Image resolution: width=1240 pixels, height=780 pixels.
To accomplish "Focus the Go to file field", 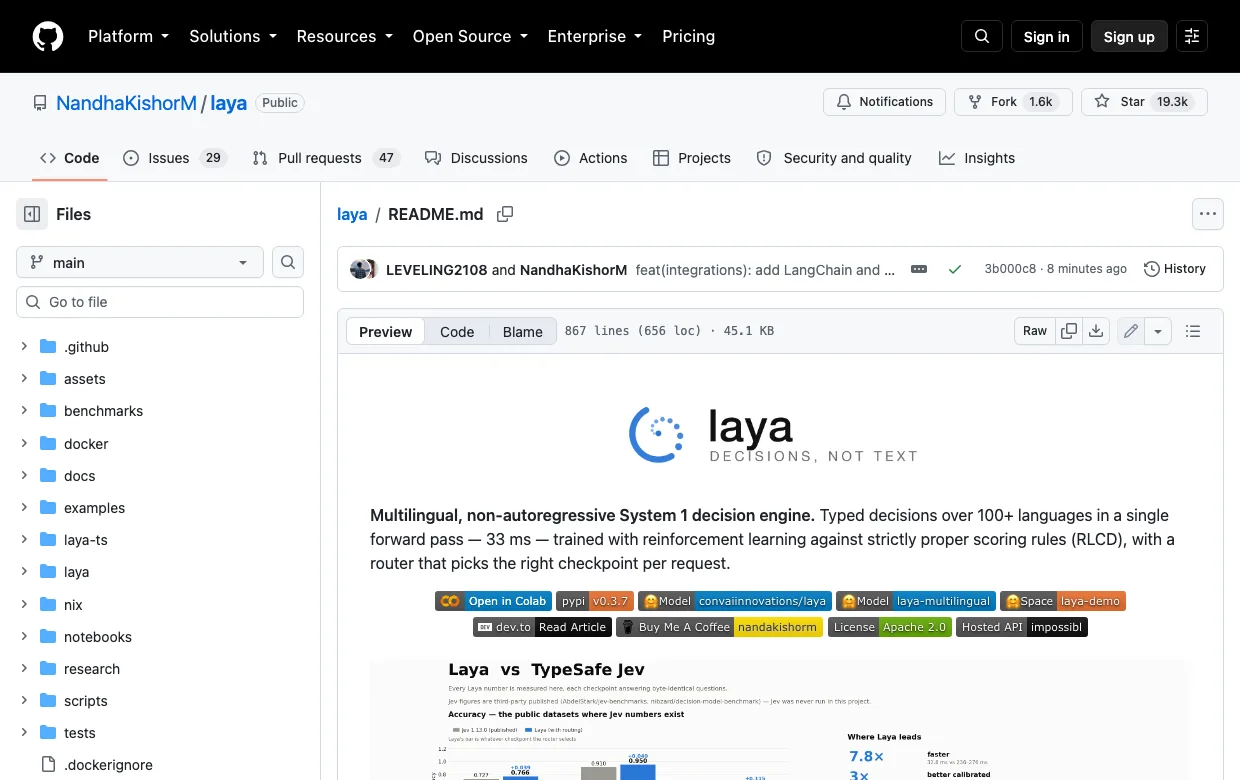I will pyautogui.click(x=160, y=302).
